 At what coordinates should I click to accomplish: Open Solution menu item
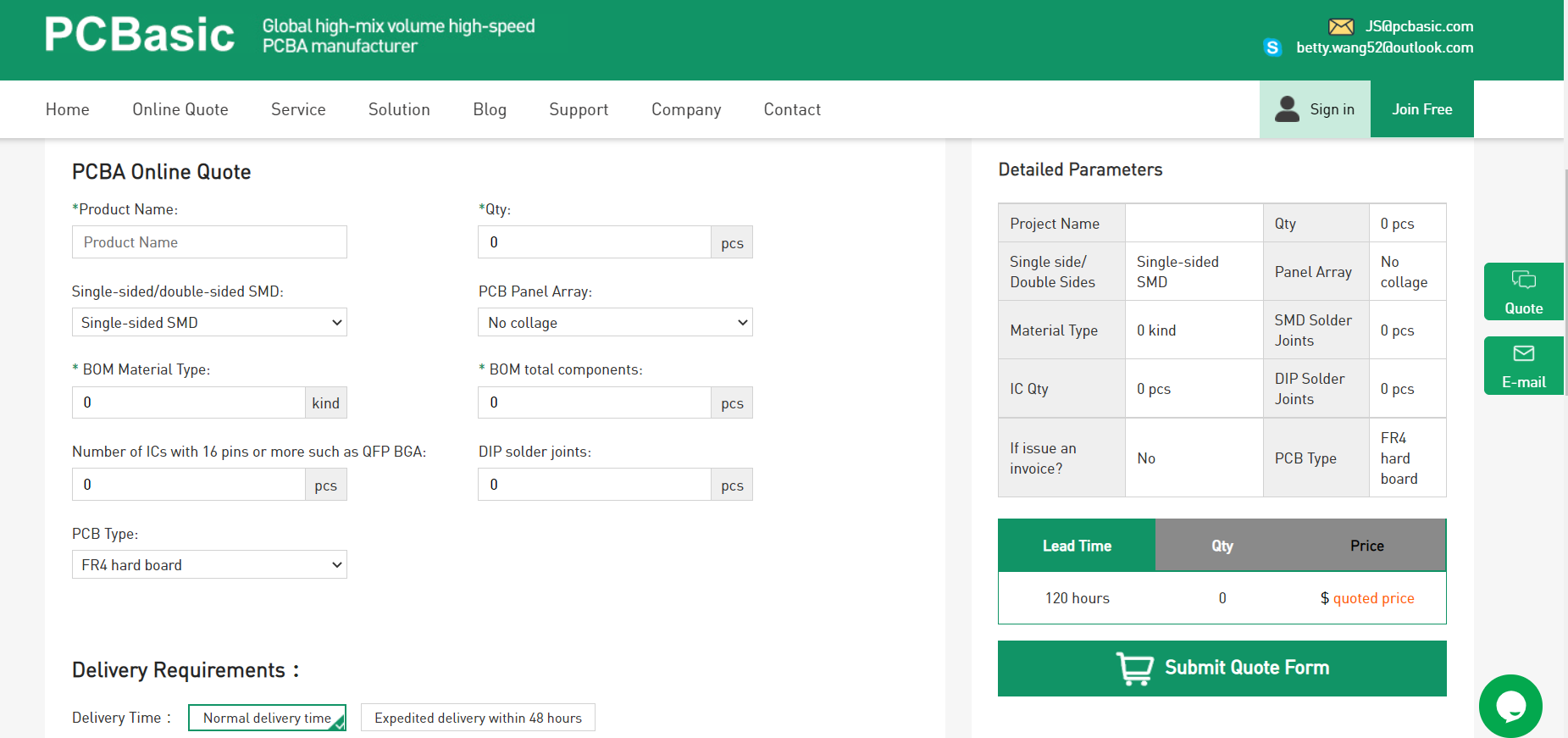click(399, 109)
